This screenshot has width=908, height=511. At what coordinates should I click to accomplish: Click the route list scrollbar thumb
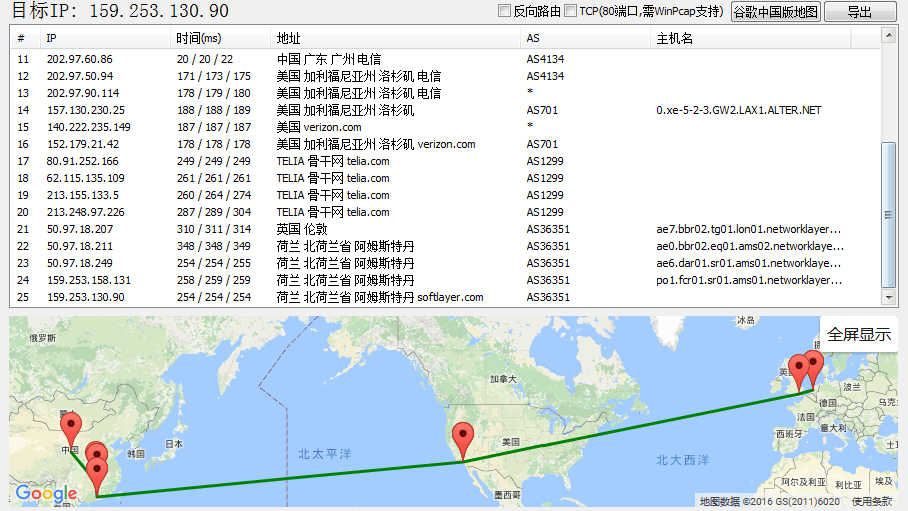click(x=888, y=214)
